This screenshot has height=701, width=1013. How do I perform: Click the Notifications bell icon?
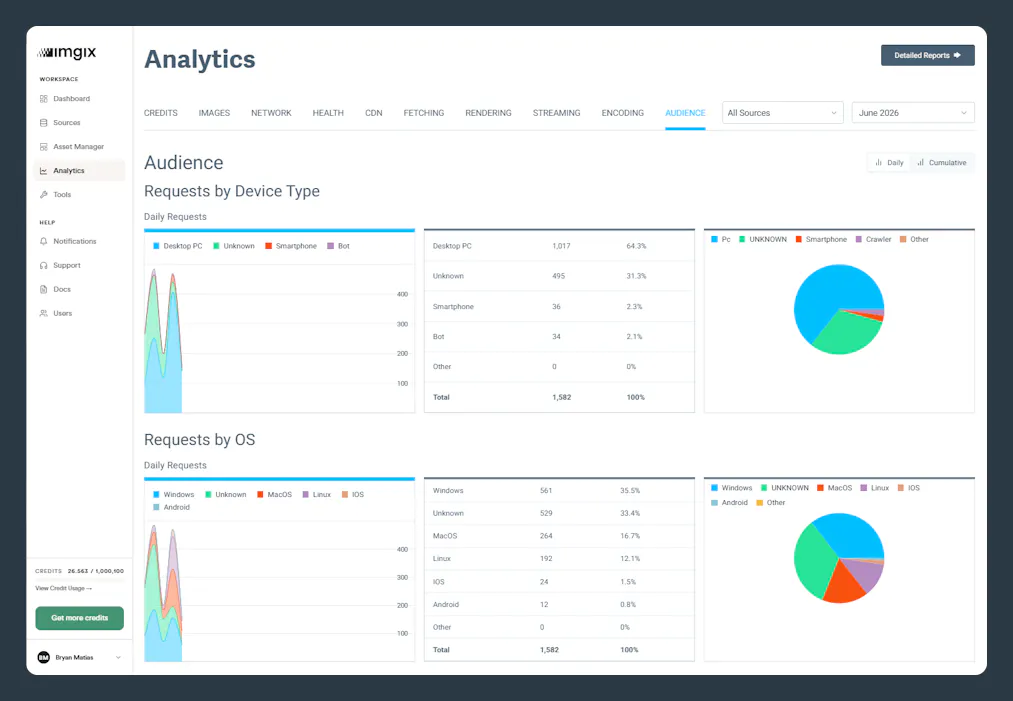click(x=43, y=241)
